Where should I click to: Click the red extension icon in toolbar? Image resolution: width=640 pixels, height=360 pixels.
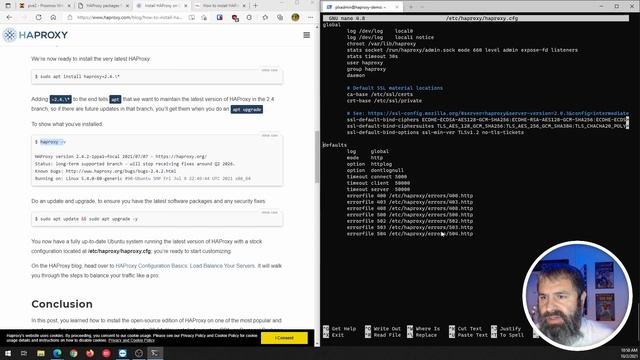pos(235,18)
